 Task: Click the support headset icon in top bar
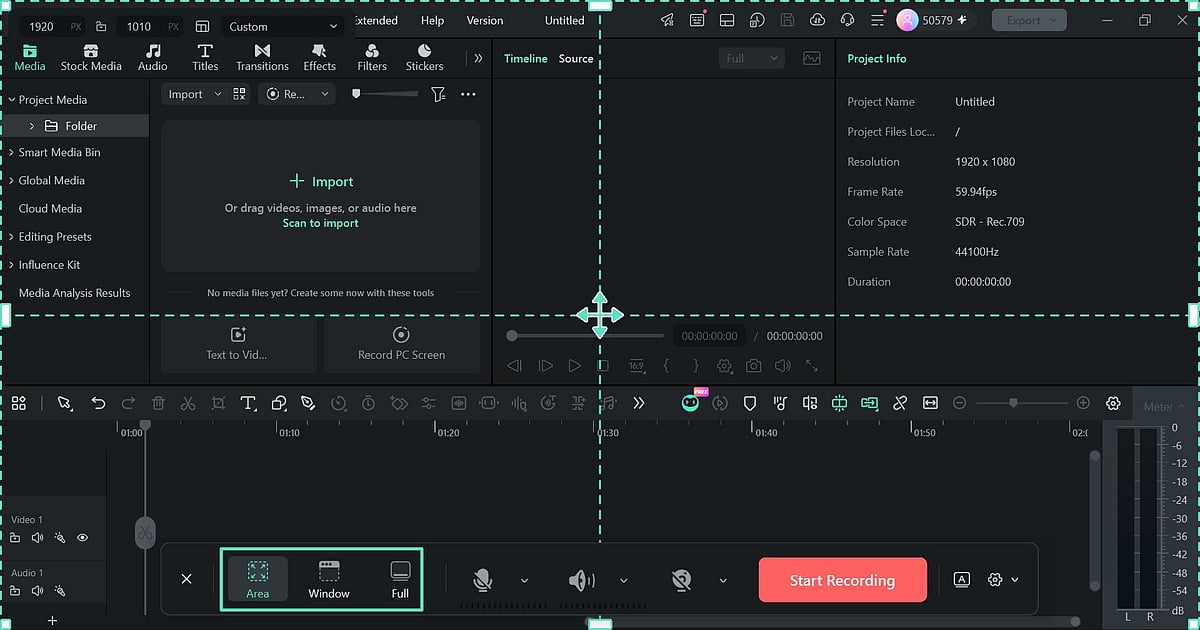point(848,20)
